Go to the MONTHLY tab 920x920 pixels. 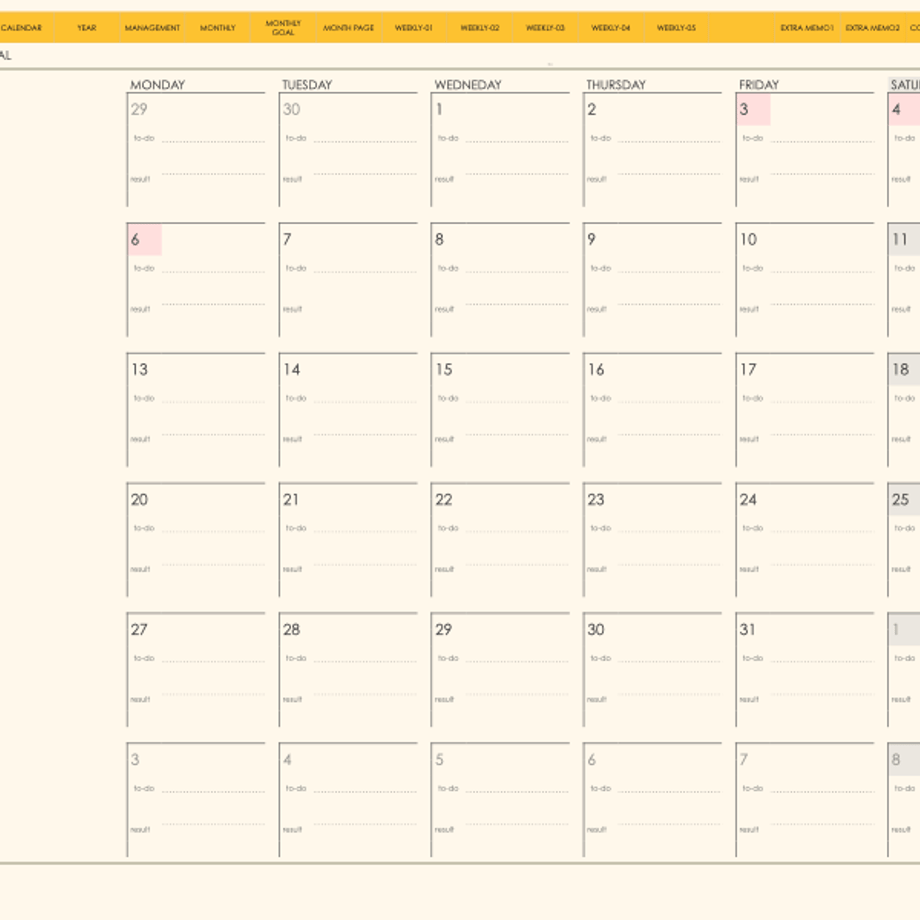pos(218,28)
